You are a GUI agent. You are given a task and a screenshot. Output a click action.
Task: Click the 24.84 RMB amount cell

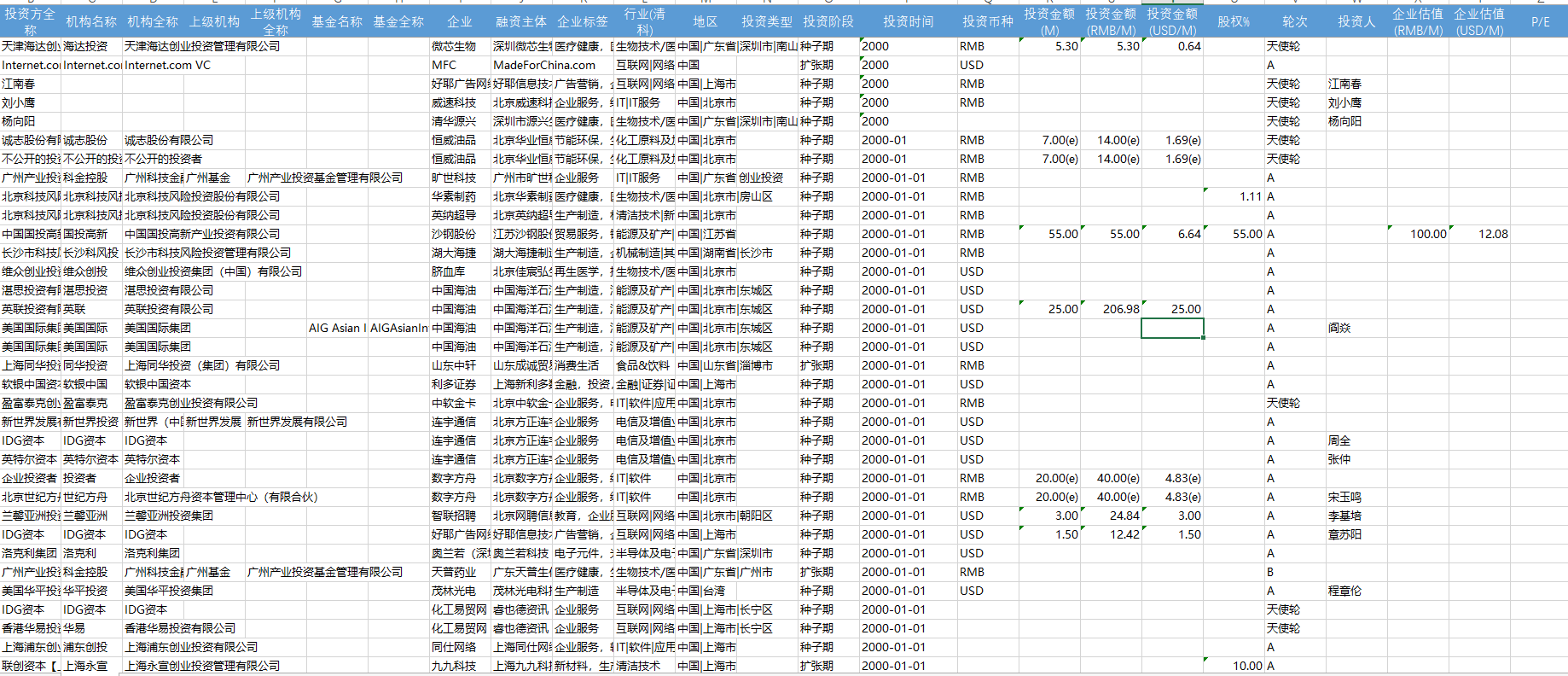pyautogui.click(x=1111, y=516)
